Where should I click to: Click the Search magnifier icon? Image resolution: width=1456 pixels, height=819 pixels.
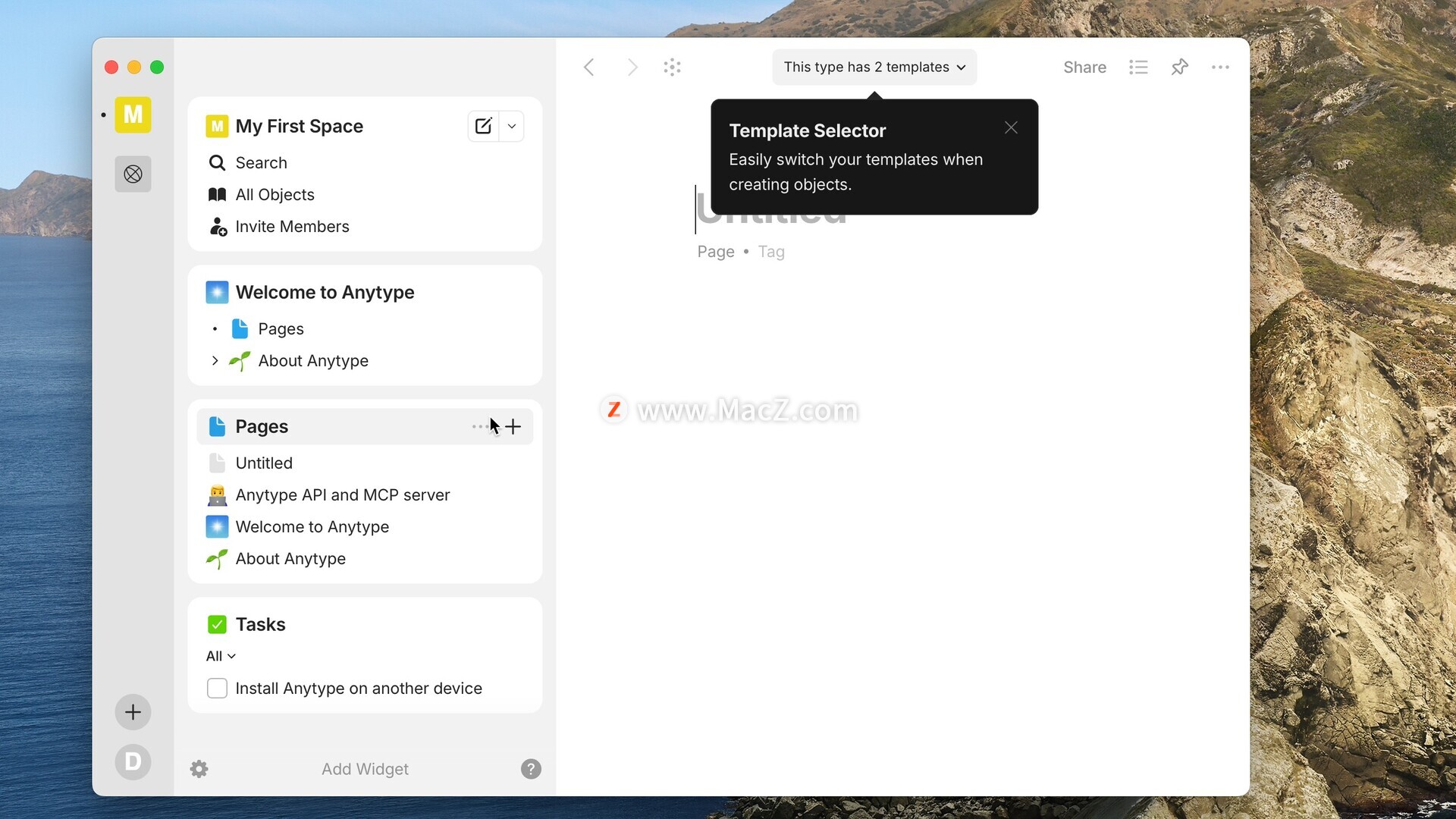tap(217, 163)
